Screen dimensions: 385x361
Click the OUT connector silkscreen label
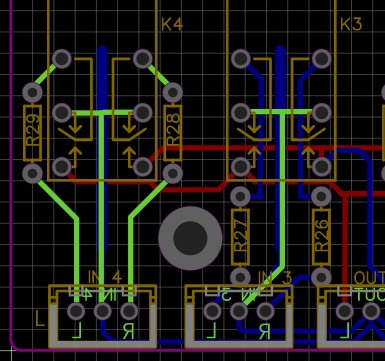[369, 278]
